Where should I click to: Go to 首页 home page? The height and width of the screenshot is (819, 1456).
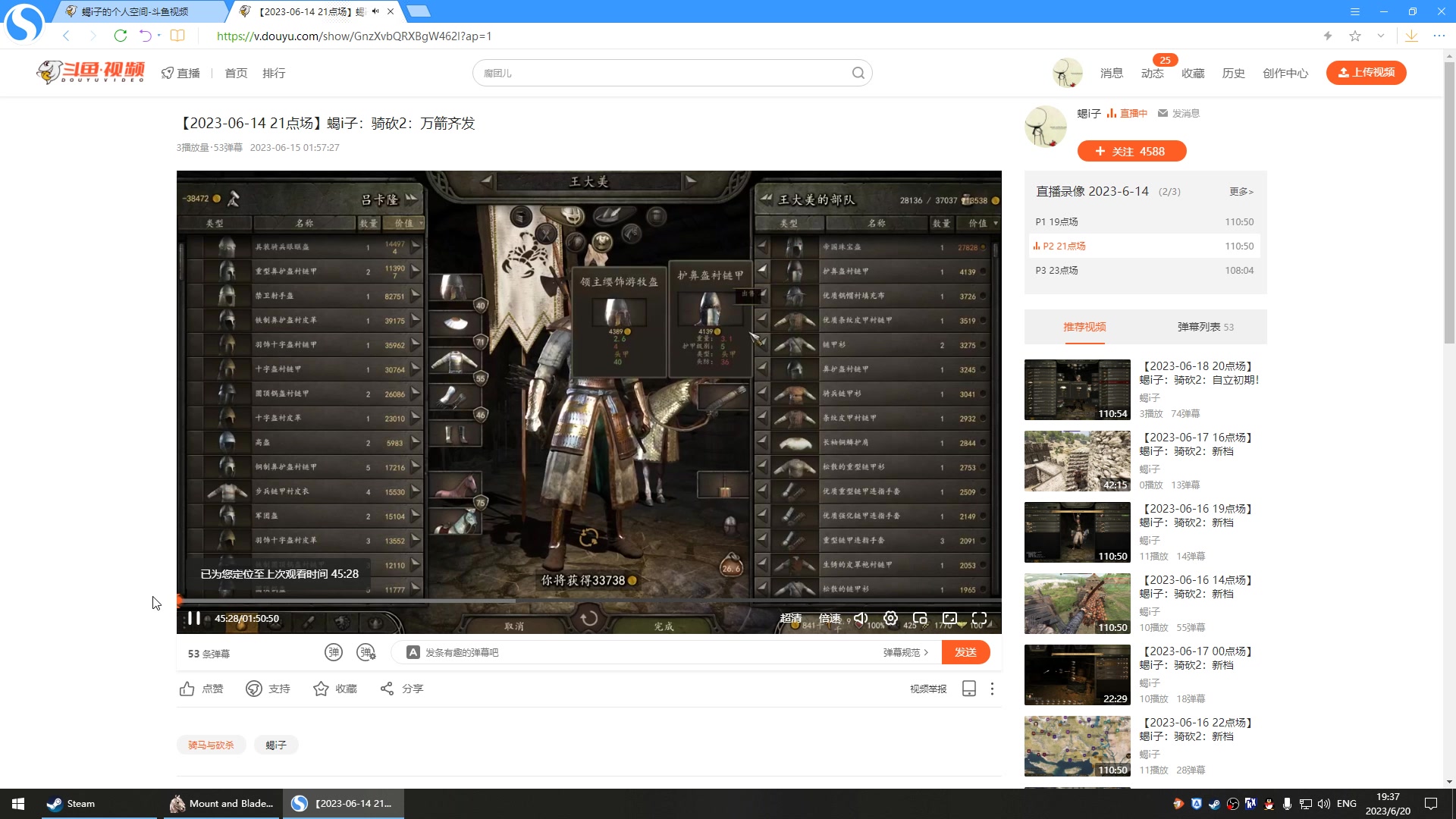236,73
